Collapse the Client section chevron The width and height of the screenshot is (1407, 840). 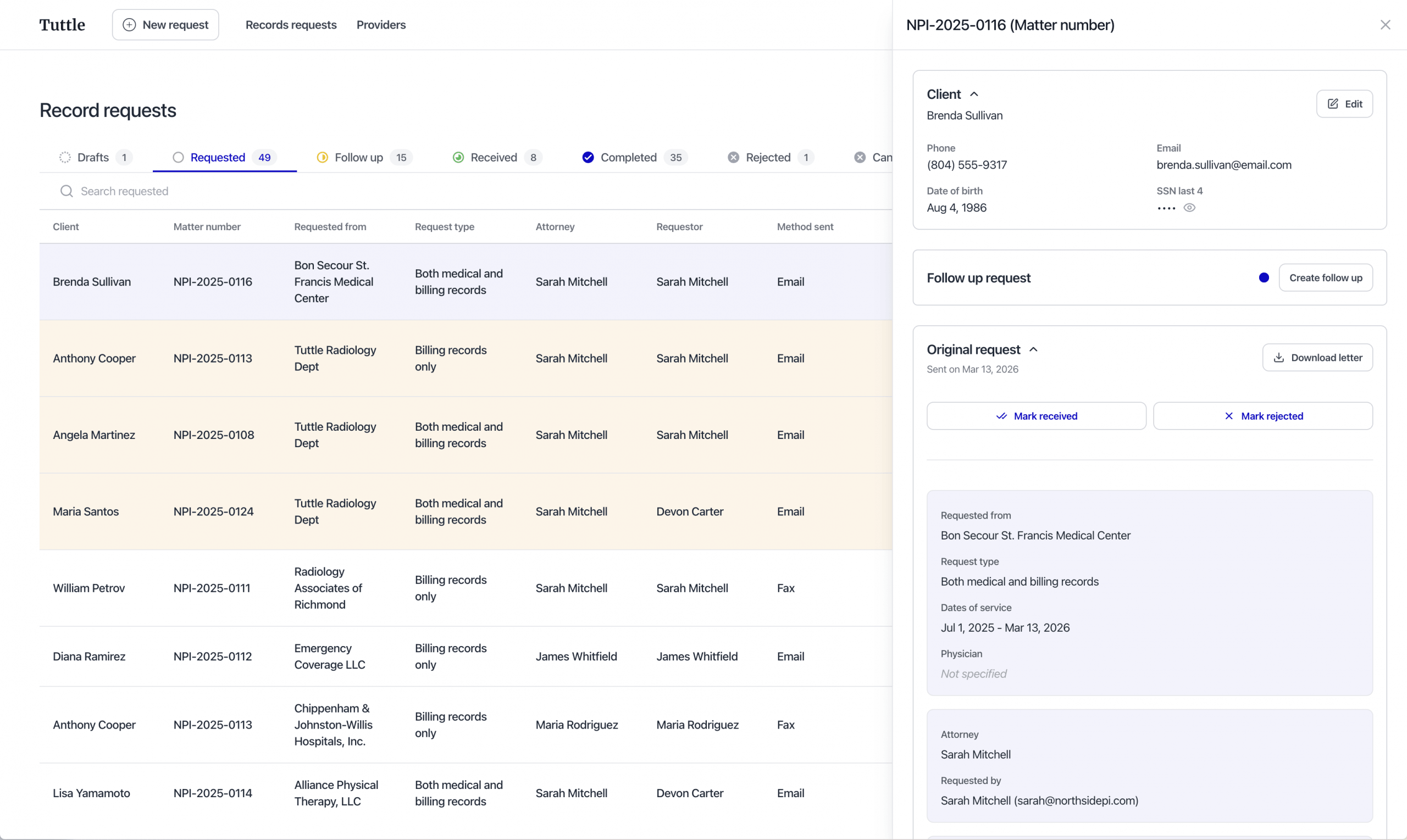(x=974, y=94)
